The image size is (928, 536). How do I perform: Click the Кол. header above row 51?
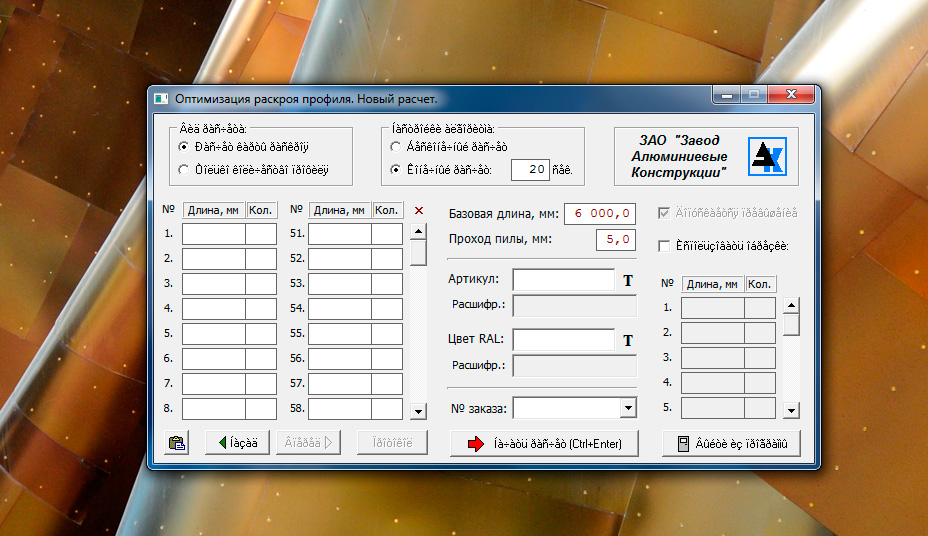coord(387,210)
